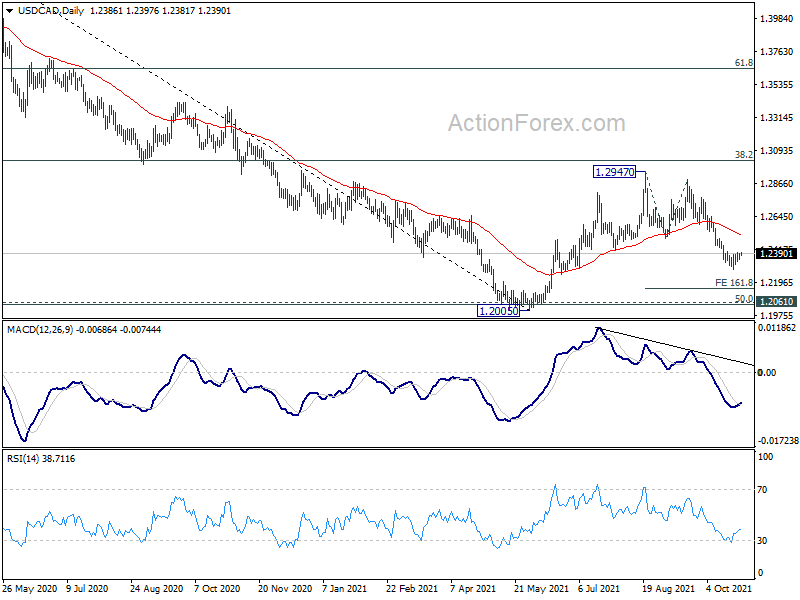Click the small triangle beside USDCAD,Daily title
This screenshot has height=600, width=800.
pyautogui.click(x=9, y=8)
